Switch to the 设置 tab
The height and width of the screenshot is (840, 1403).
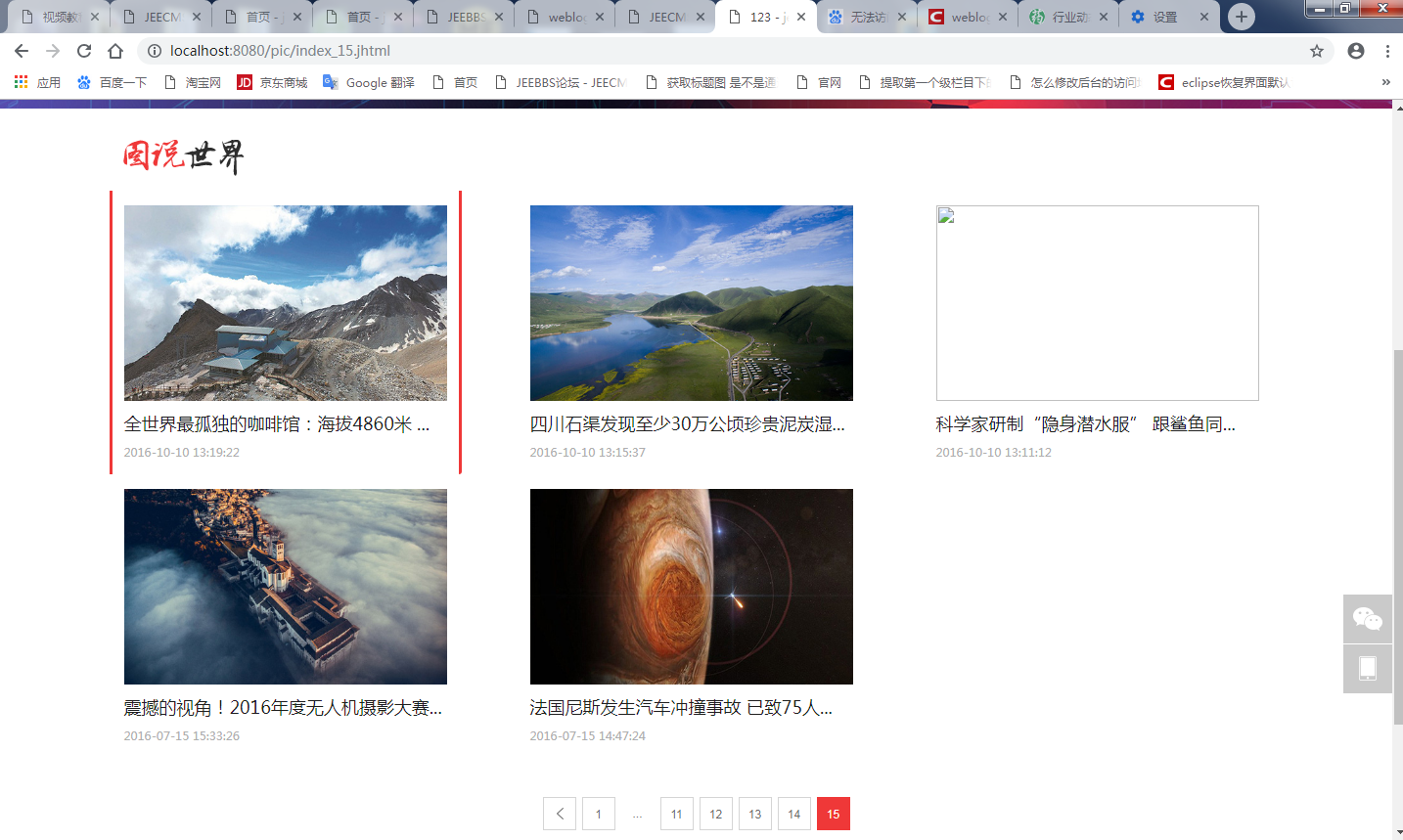(1170, 18)
